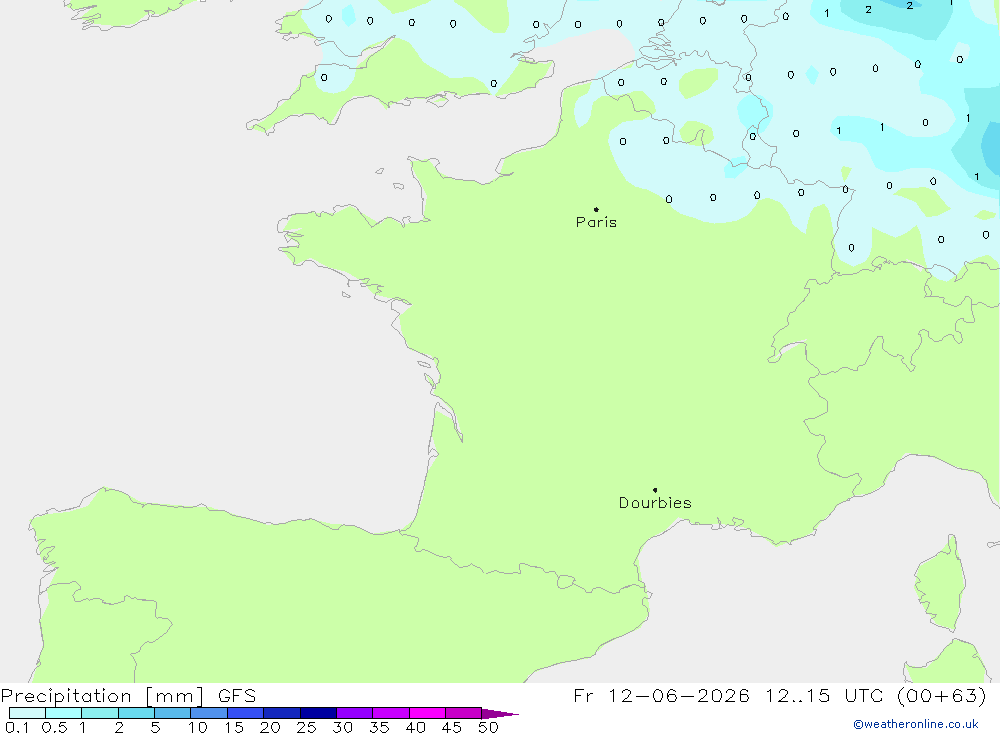
Task: Click the black dot marking Paris
Action: point(596,209)
